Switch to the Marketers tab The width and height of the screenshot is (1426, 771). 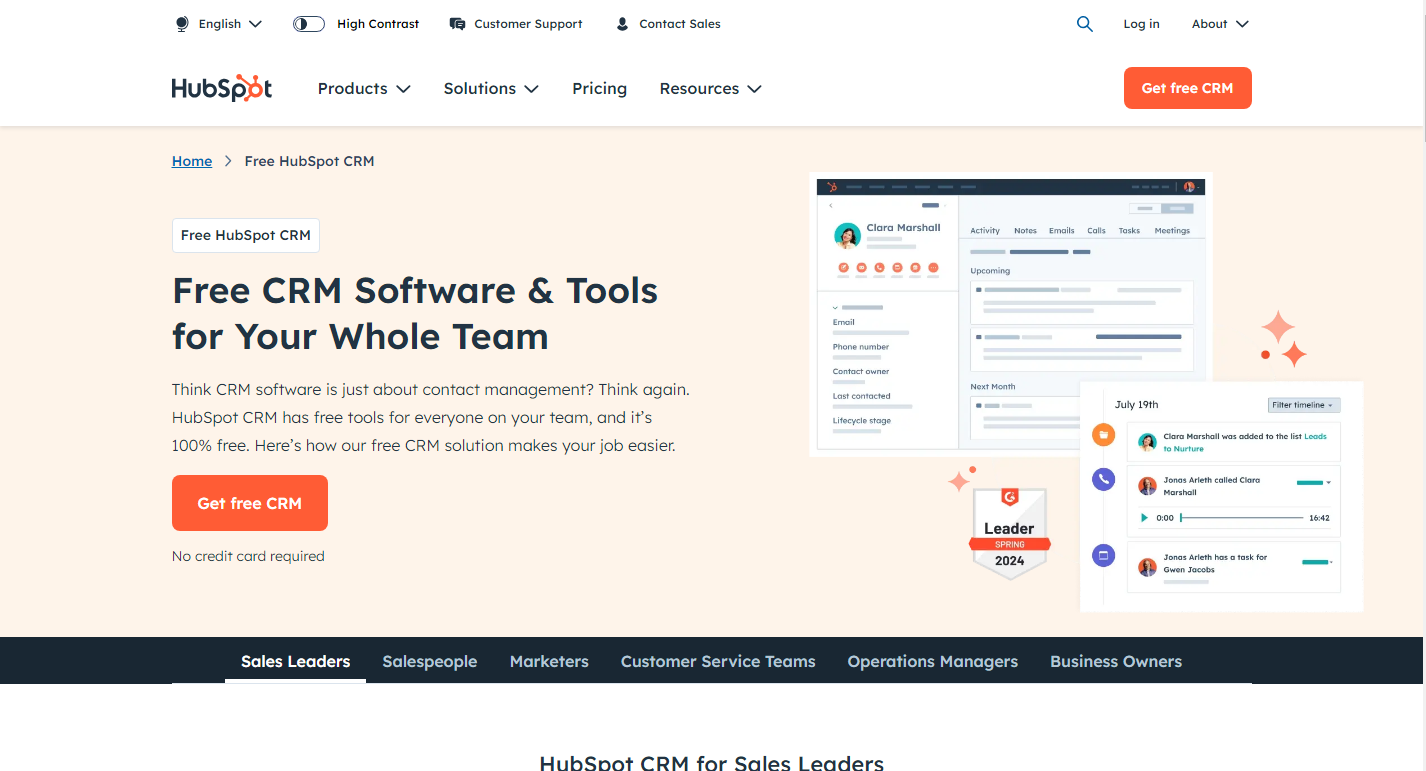[549, 661]
